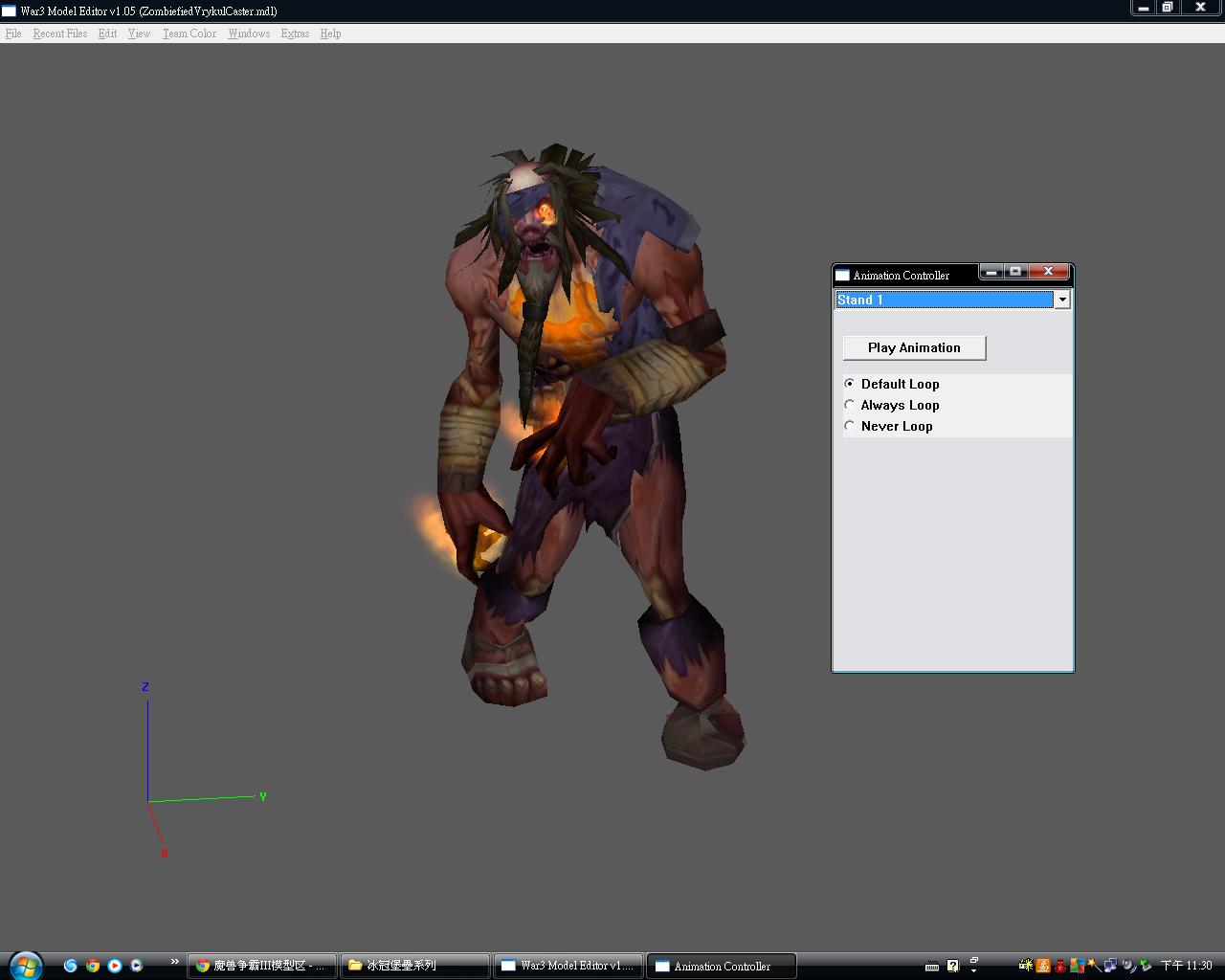
Task: Expand the quick launch overflow chevron
Action: [x=175, y=962]
